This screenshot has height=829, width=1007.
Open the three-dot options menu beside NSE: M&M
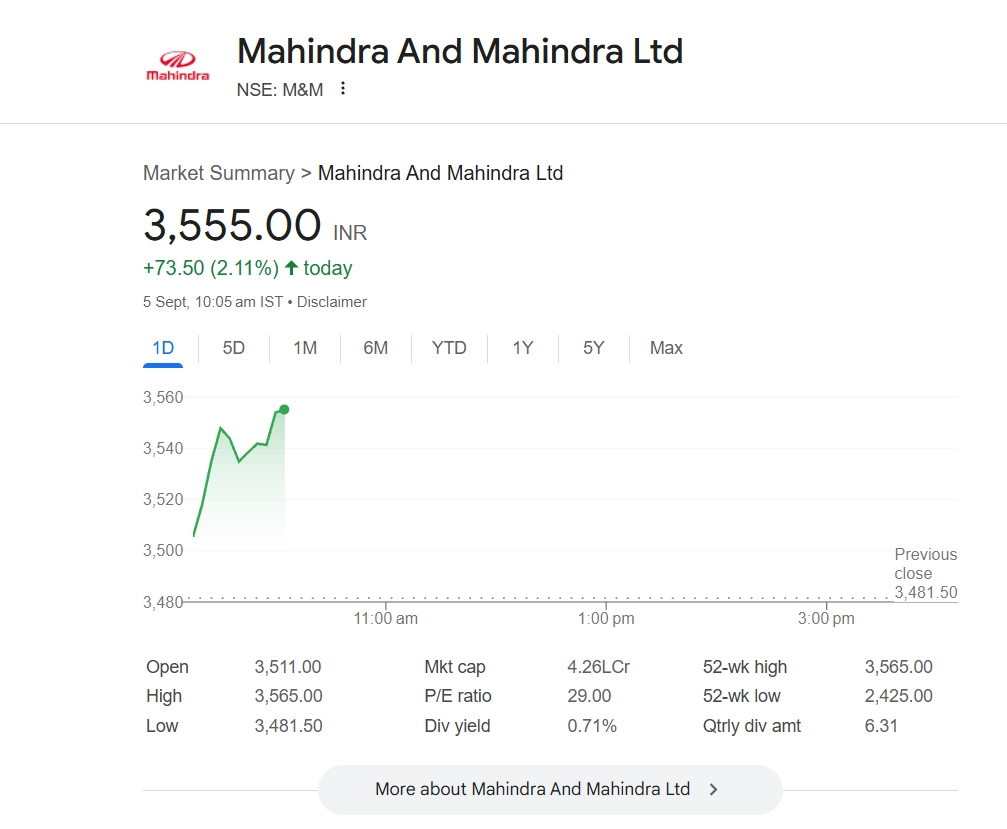click(x=343, y=89)
